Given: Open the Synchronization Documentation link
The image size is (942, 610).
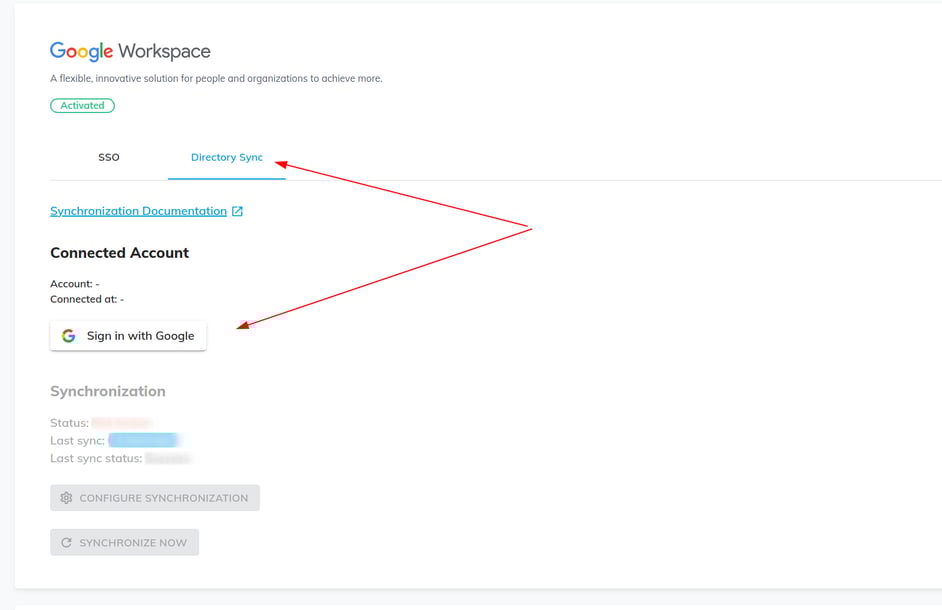Looking at the screenshot, I should pyautogui.click(x=137, y=210).
